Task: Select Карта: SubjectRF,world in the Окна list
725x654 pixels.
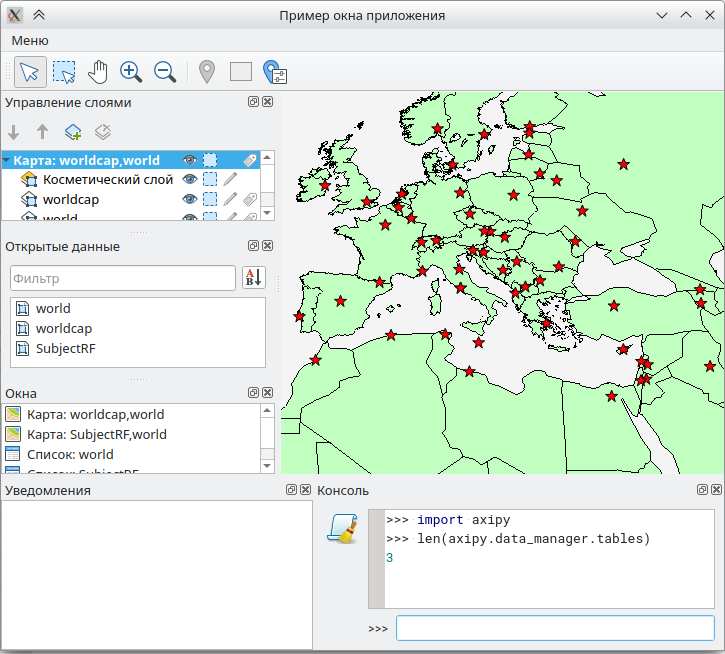Action: click(97, 434)
